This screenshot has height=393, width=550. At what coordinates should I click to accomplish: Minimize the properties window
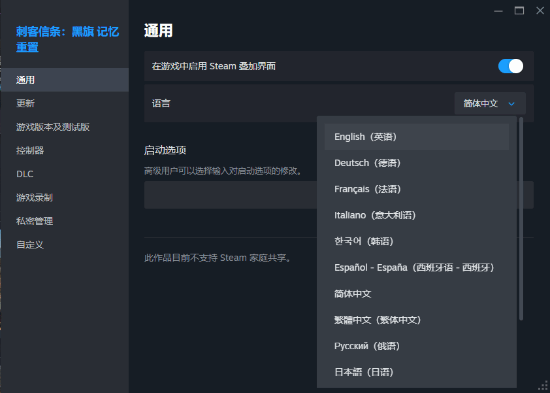tap(498, 11)
